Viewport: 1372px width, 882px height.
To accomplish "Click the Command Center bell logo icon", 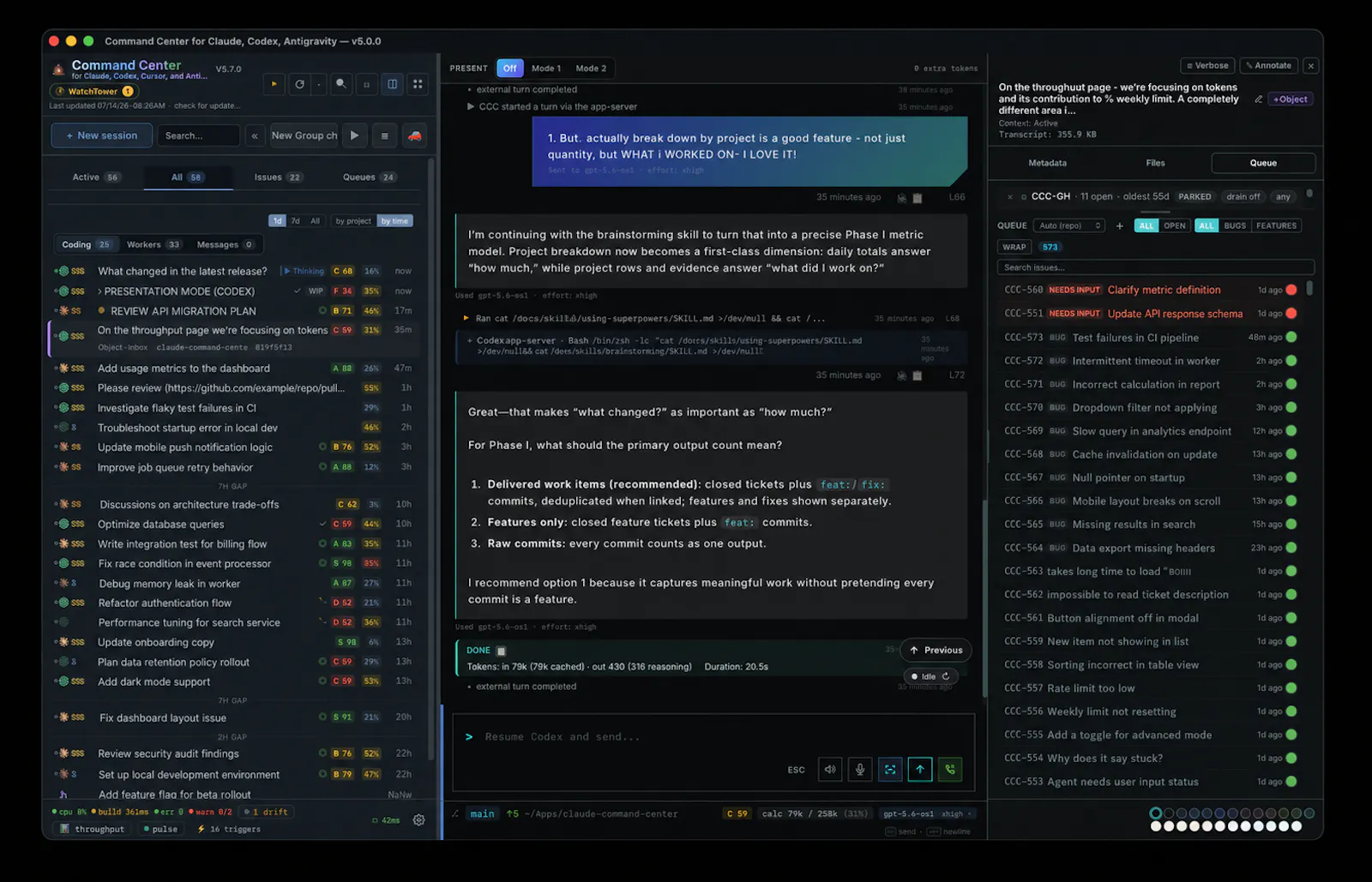I will [x=58, y=69].
